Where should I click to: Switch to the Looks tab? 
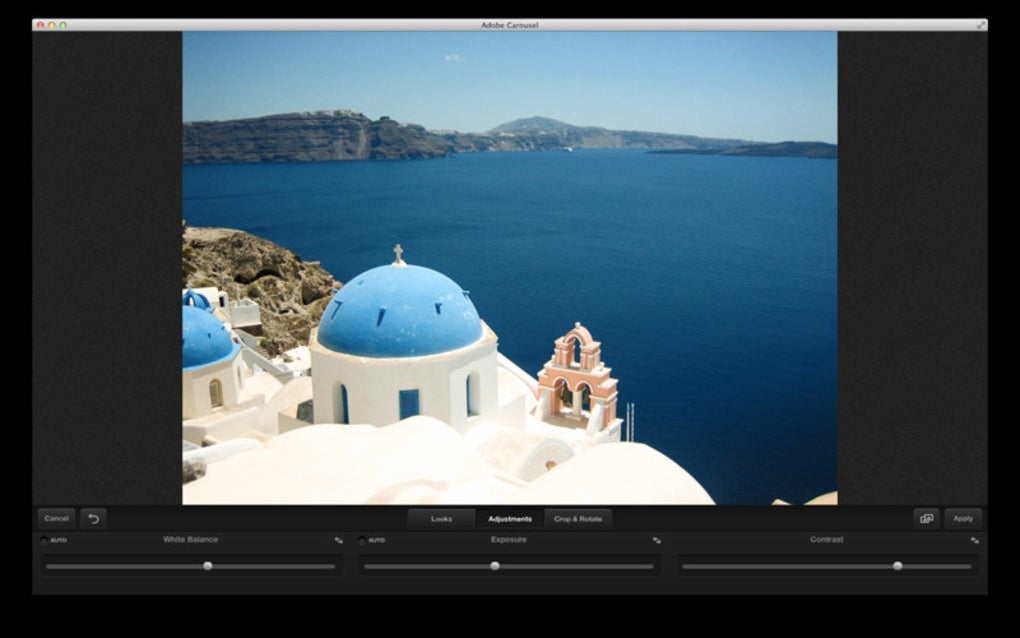pyautogui.click(x=441, y=518)
